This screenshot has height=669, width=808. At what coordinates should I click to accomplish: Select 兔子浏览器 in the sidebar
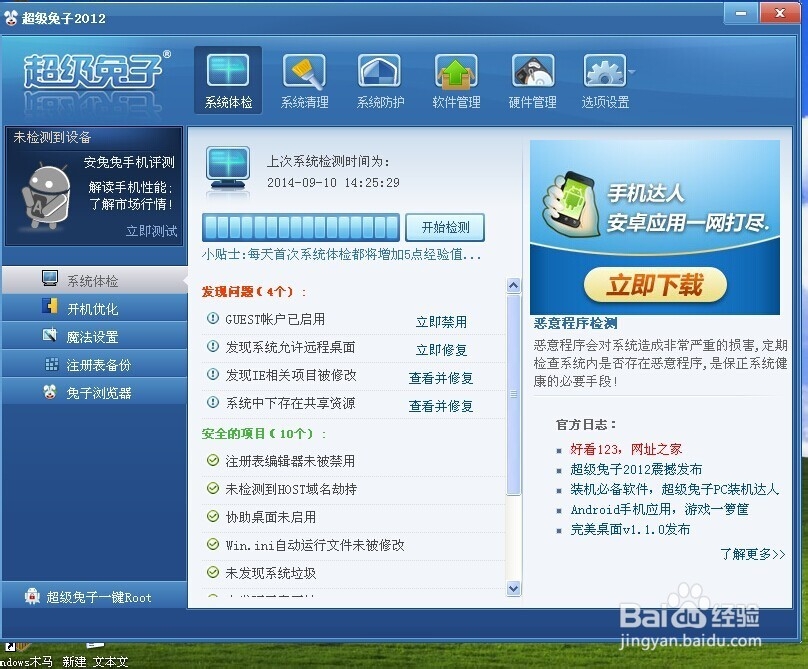coord(95,393)
